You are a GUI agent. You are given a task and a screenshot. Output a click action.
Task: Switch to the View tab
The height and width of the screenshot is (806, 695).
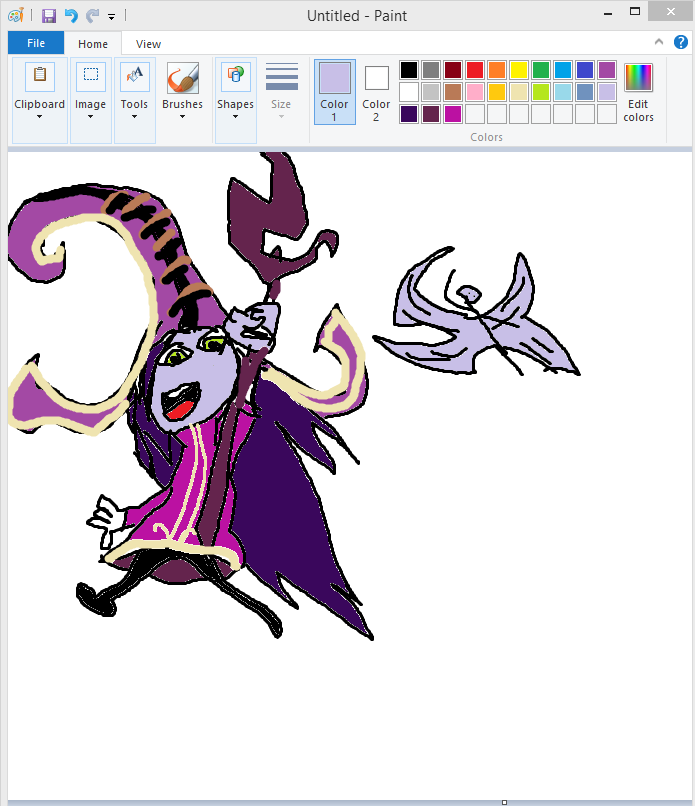(x=149, y=44)
